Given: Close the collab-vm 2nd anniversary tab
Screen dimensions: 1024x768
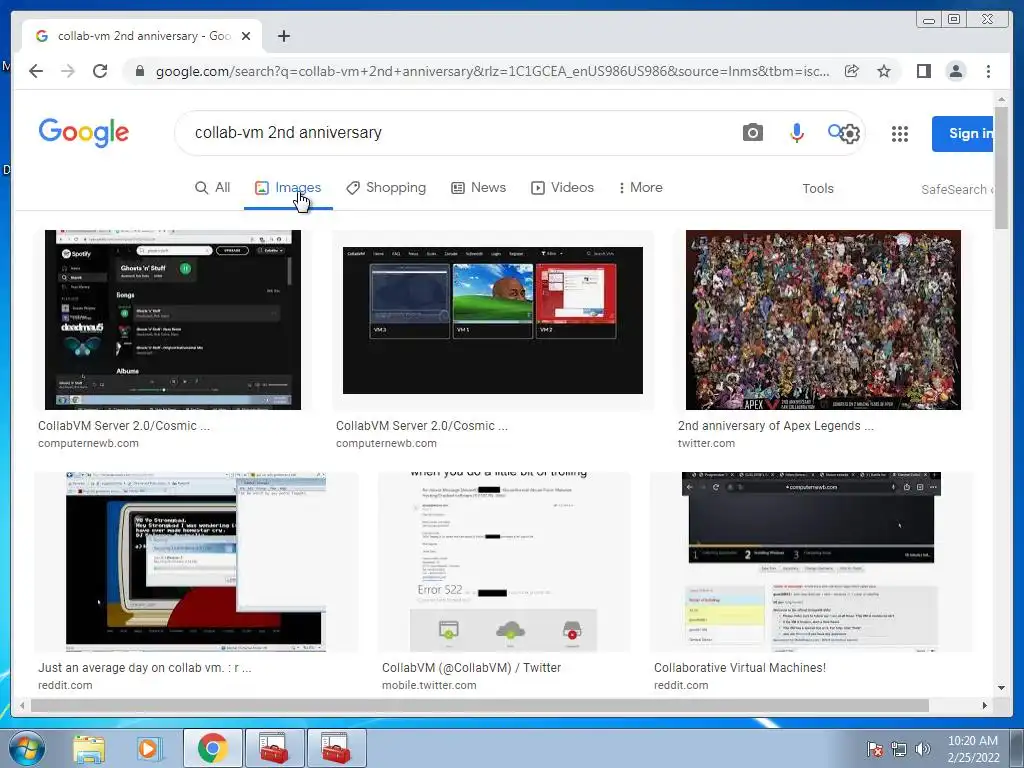Looking at the screenshot, I should point(246,36).
